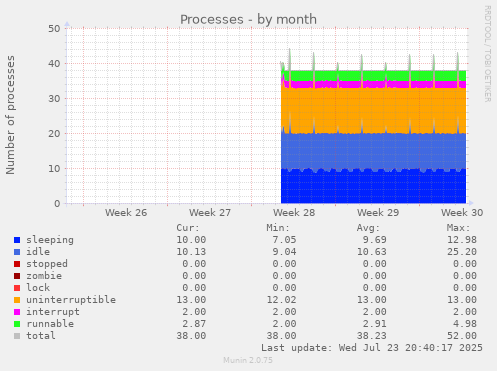
Task: Click the y-axis value 30
Action: coord(54,99)
